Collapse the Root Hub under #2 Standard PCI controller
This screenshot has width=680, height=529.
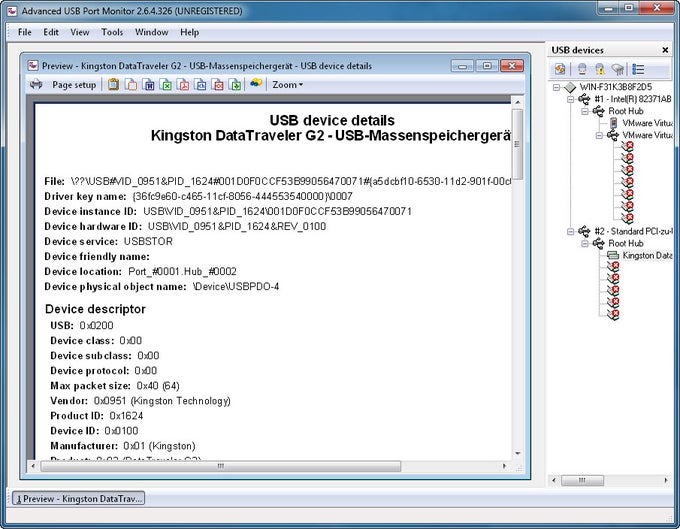pos(585,244)
